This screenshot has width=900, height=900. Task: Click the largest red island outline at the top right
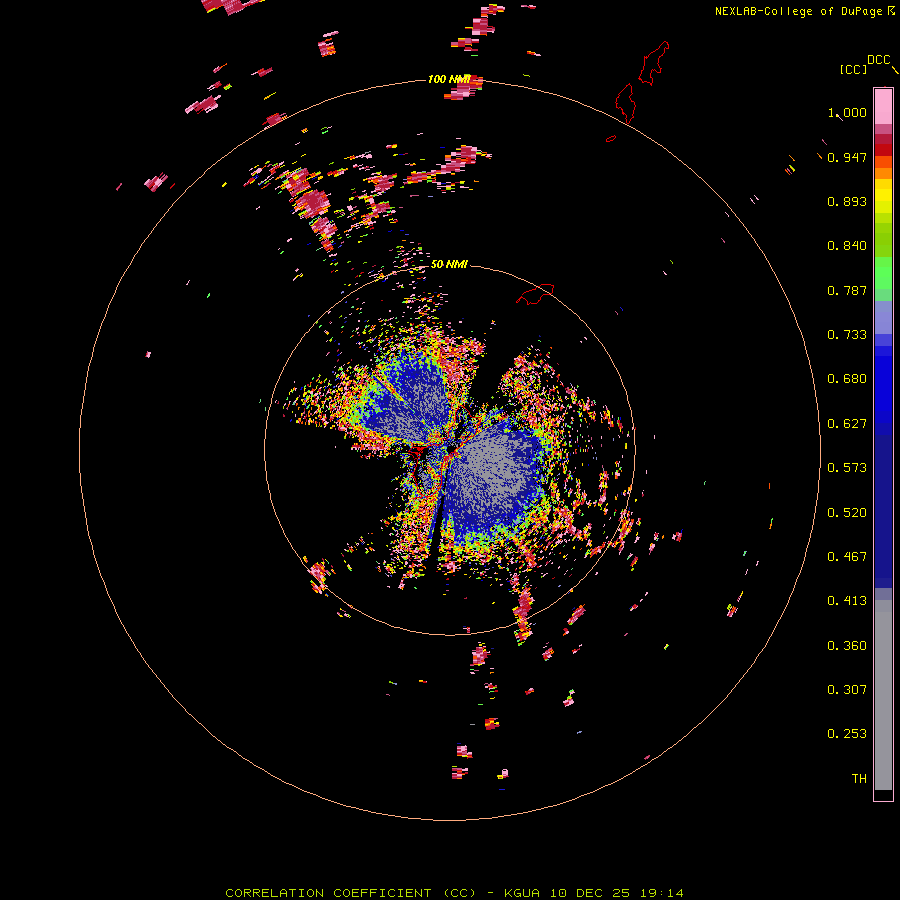(654, 63)
